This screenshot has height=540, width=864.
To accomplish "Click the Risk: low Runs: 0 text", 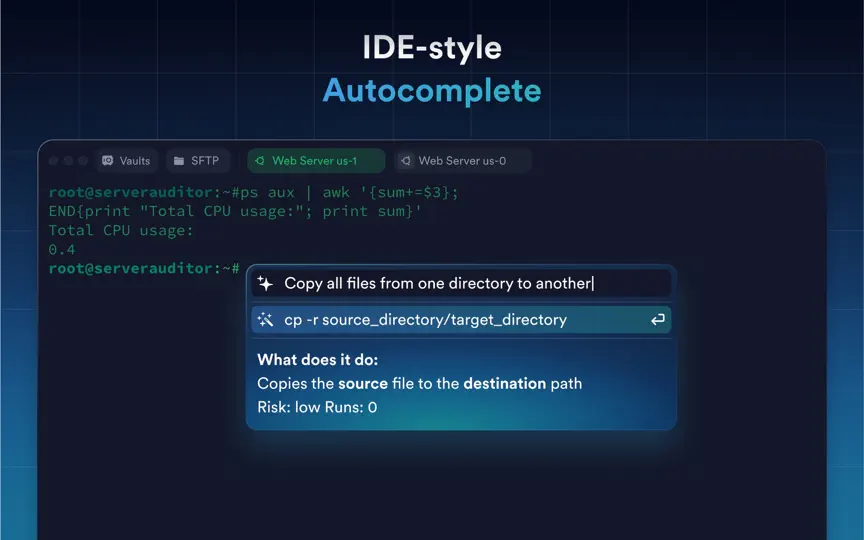I will 317,407.
